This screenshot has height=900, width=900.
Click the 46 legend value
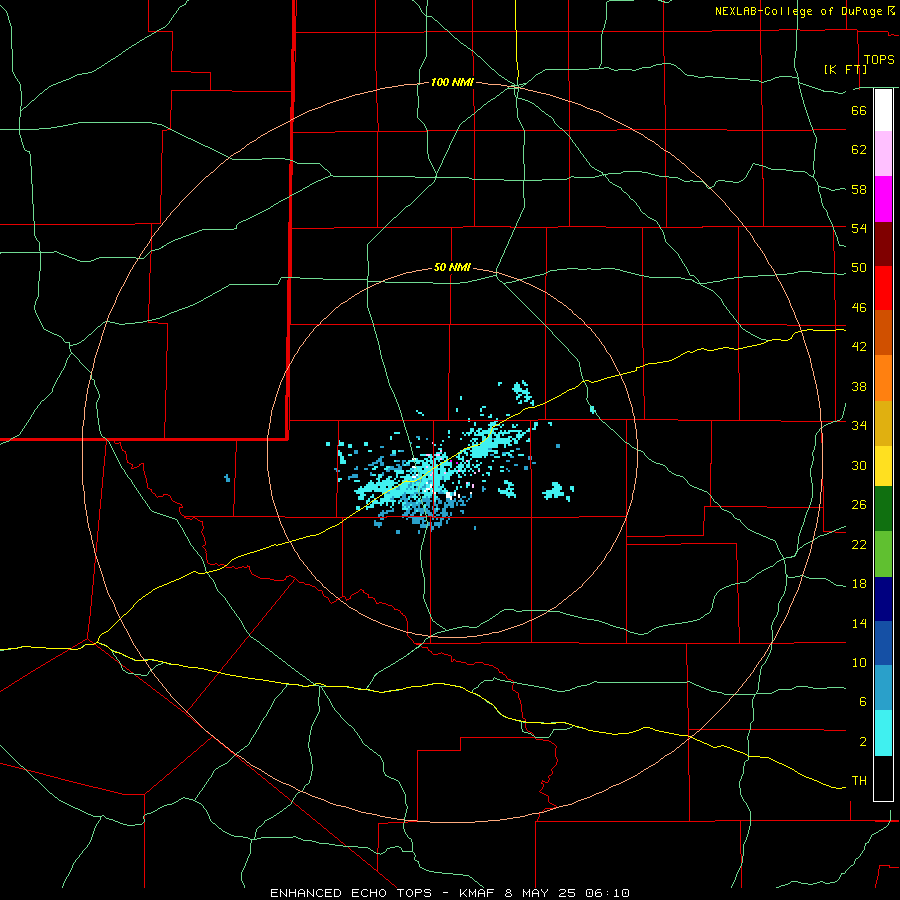click(x=859, y=308)
